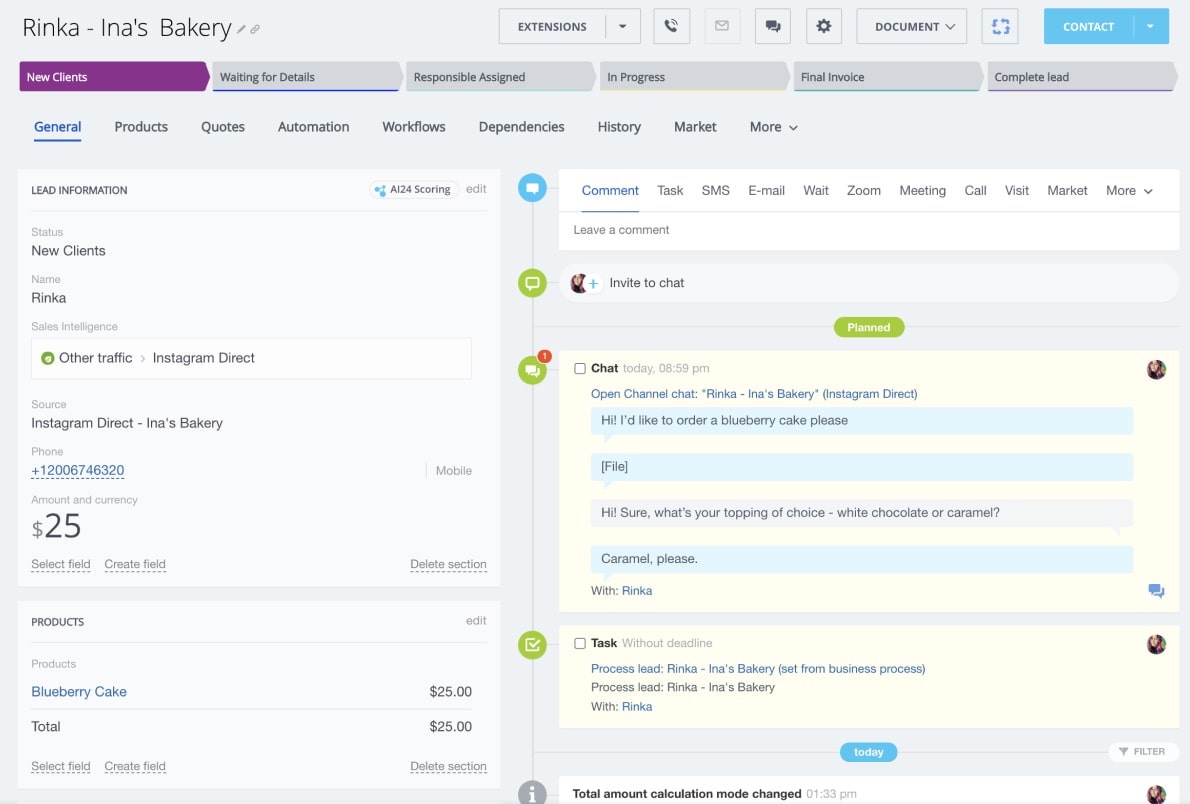Switch to the Products tab
The height and width of the screenshot is (804, 1190).
tap(141, 127)
